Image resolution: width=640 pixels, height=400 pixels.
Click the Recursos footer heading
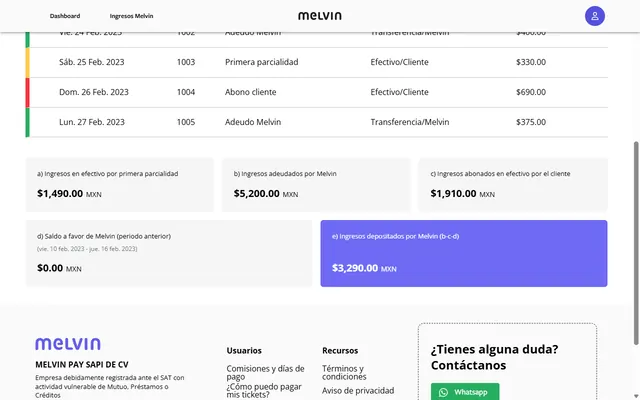340,351
